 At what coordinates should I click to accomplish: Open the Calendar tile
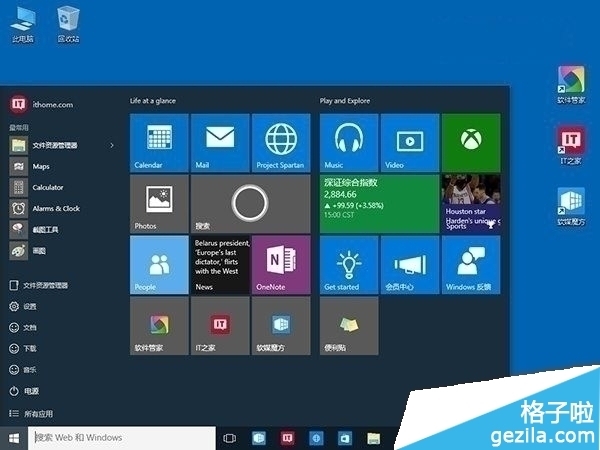pos(159,143)
